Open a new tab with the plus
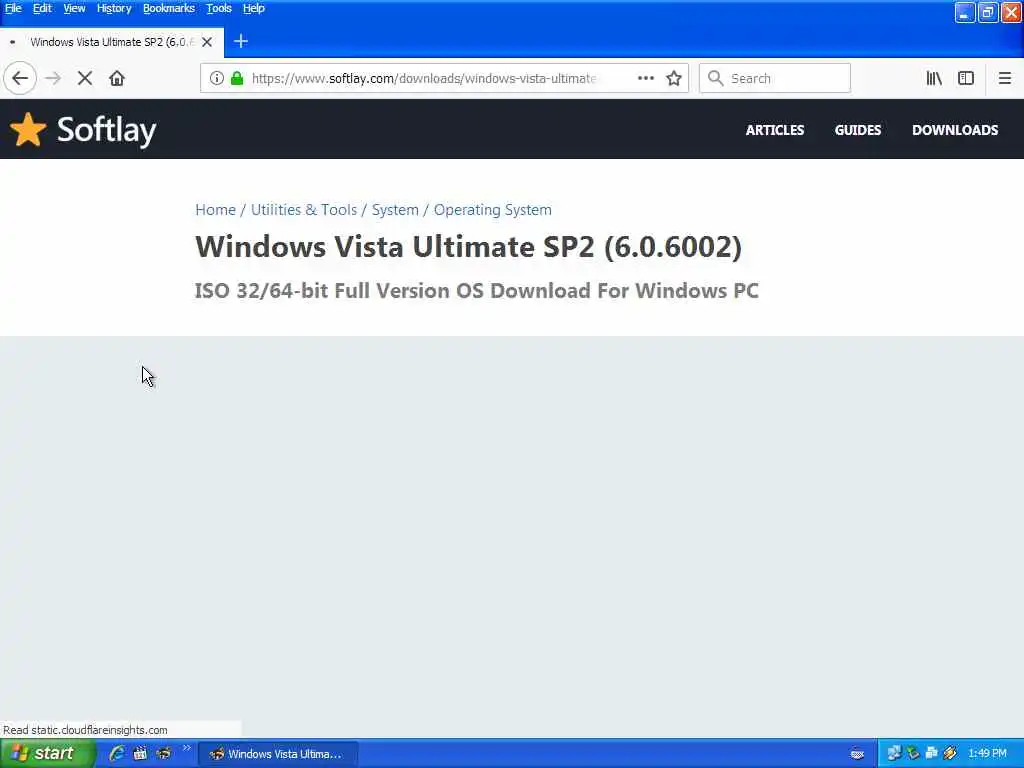This screenshot has width=1024, height=768. [241, 41]
